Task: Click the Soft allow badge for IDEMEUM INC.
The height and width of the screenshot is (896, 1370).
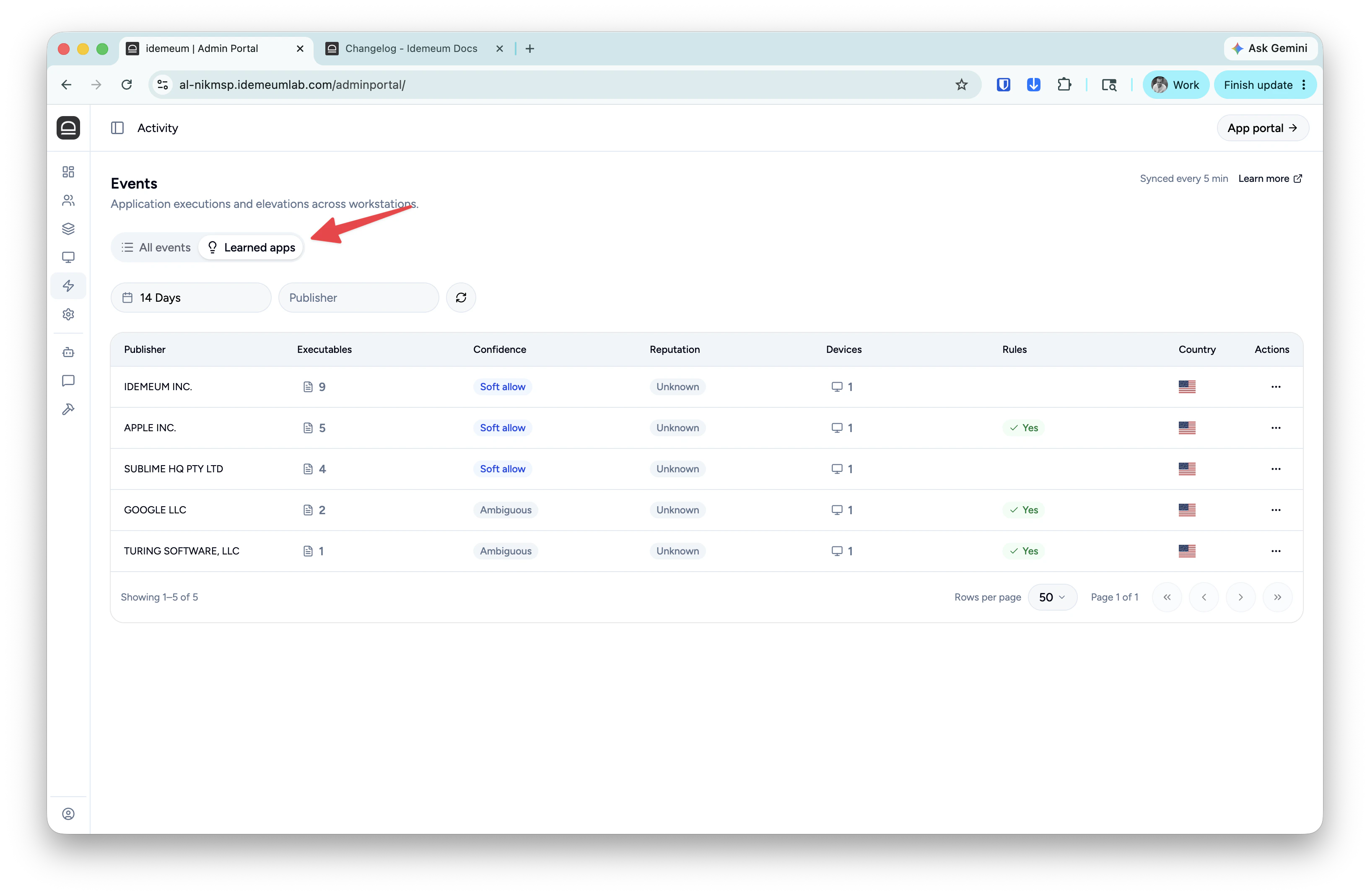Action: click(x=503, y=387)
